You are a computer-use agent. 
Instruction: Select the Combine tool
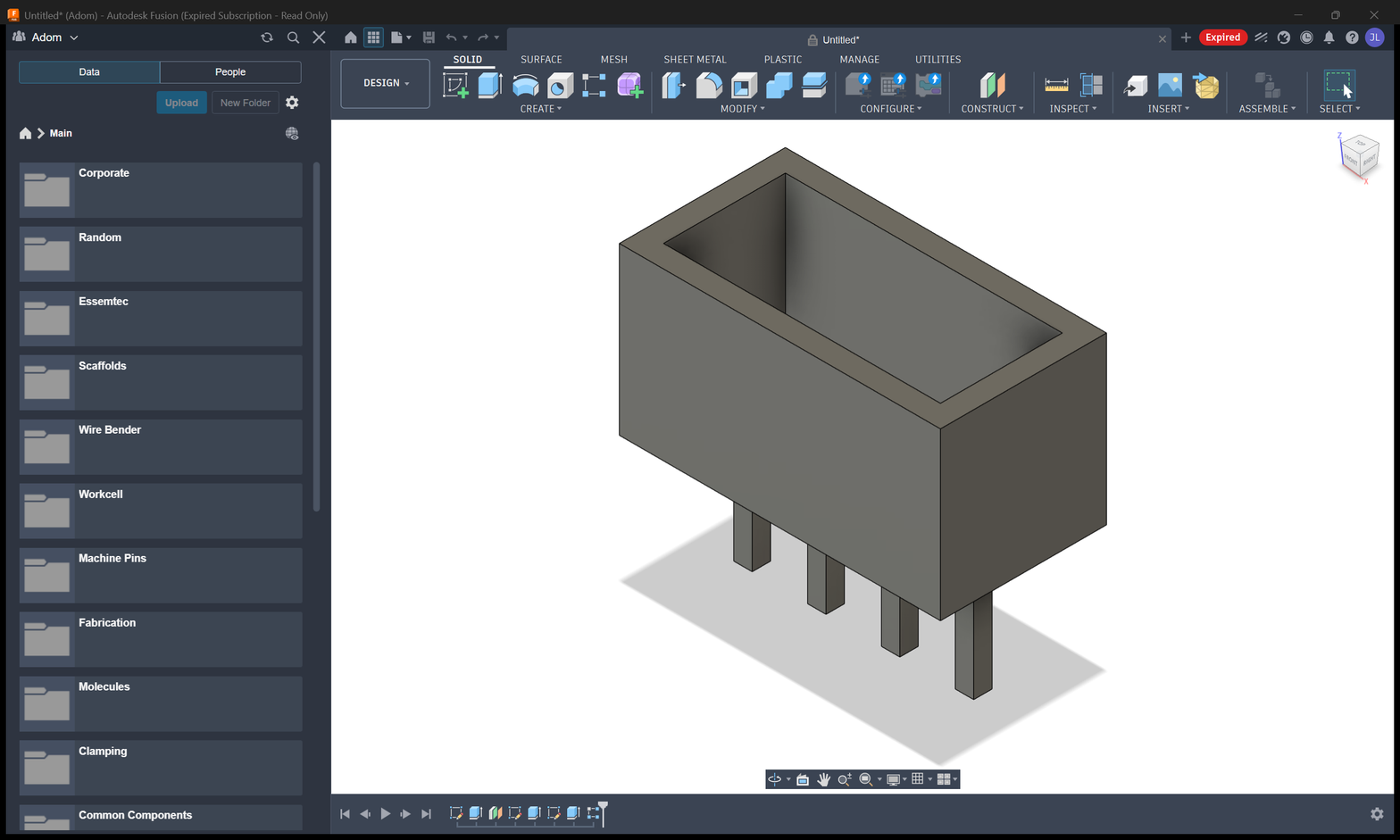[x=779, y=86]
